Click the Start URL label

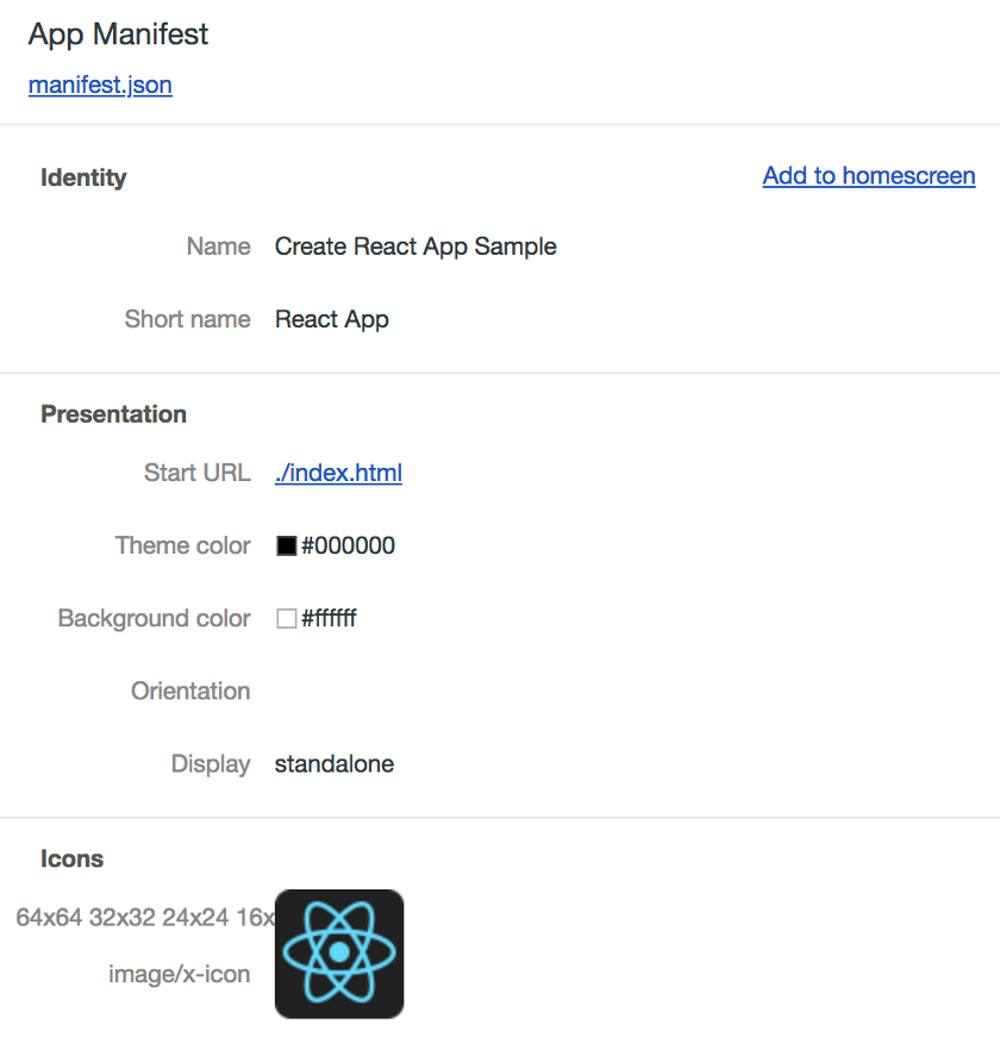[x=198, y=473]
